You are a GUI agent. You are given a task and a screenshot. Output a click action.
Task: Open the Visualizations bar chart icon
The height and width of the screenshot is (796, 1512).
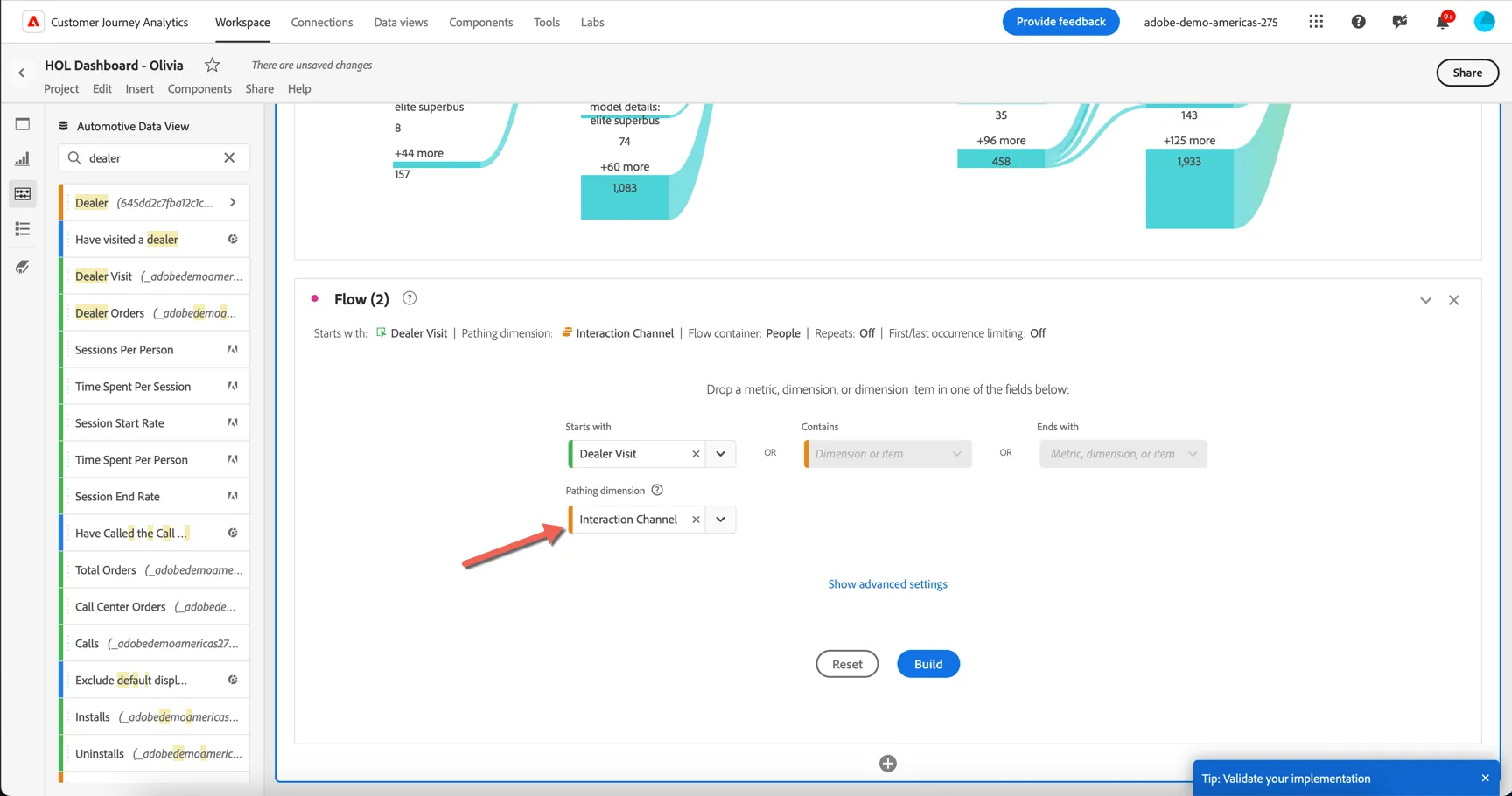coord(23,159)
